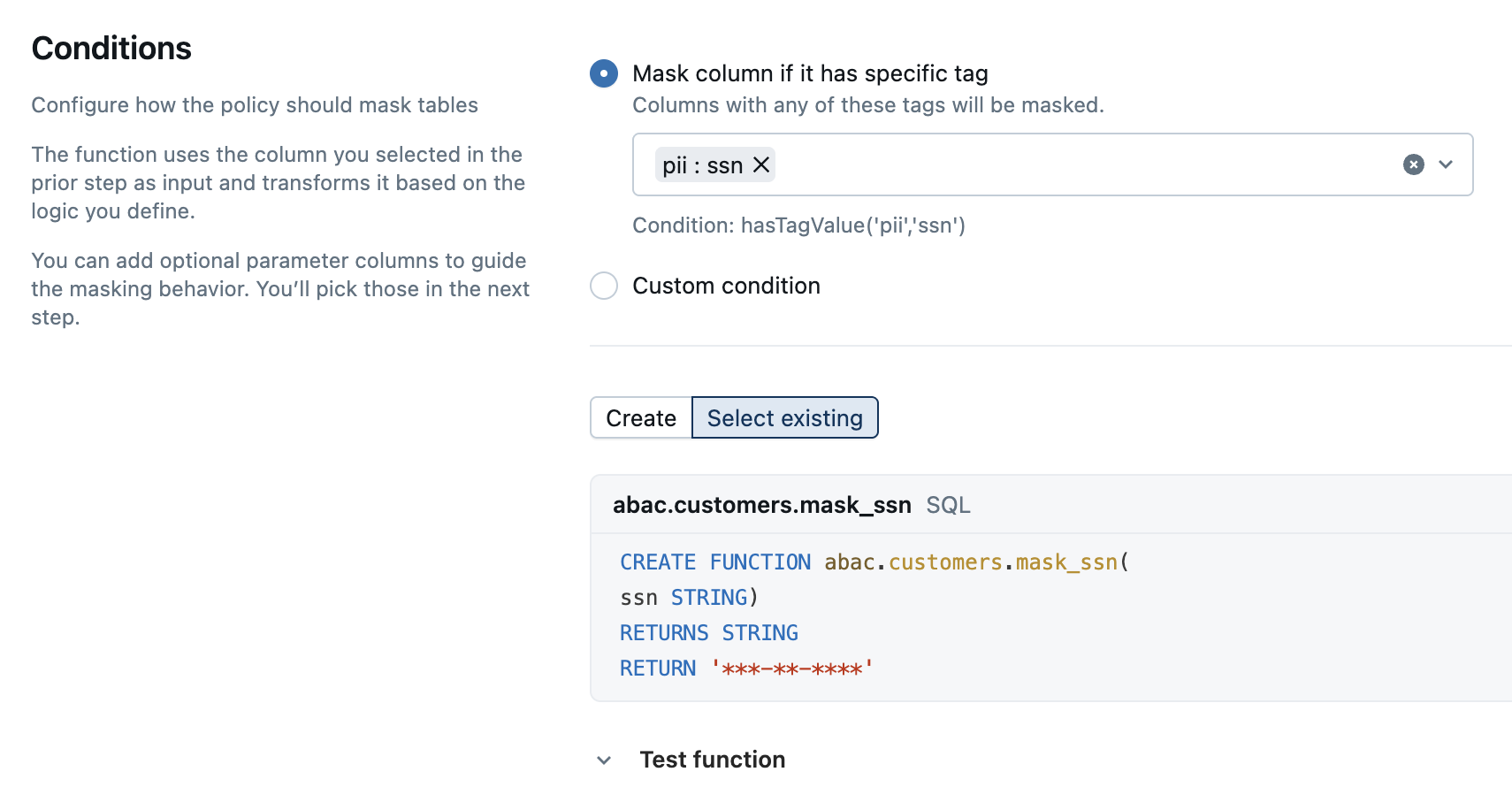This screenshot has height=810, width=1512.
Task: Open the Select existing tab
Action: tap(784, 417)
